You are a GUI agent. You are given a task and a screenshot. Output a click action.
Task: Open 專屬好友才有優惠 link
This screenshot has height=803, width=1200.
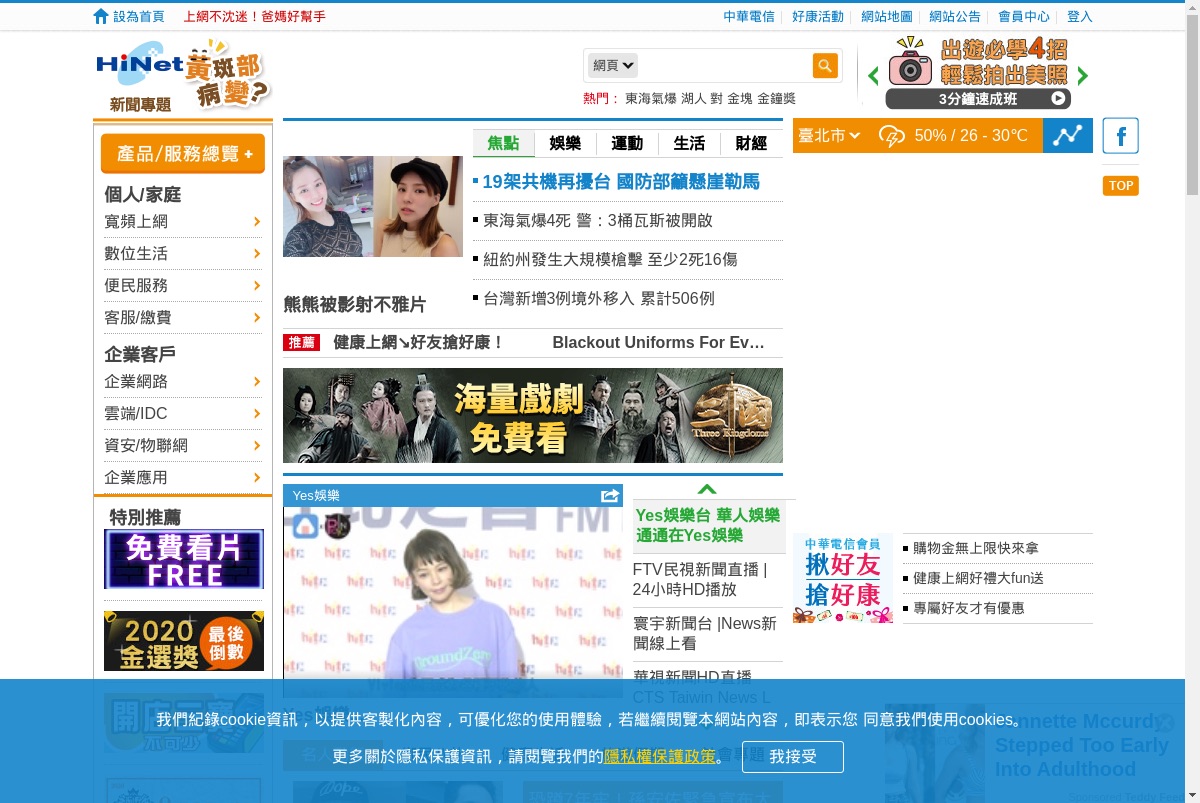(x=969, y=608)
